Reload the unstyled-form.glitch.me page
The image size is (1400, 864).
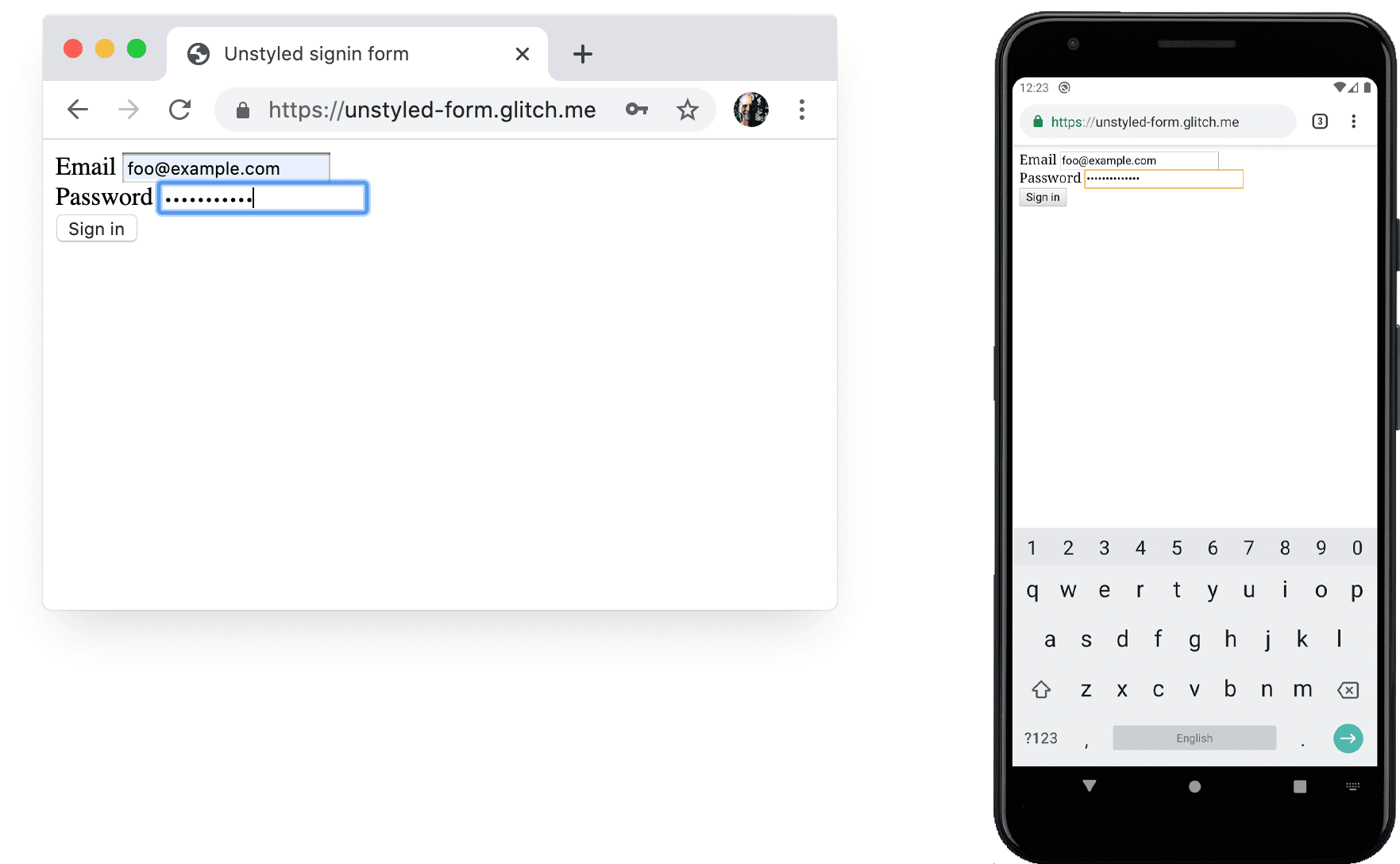(x=179, y=110)
